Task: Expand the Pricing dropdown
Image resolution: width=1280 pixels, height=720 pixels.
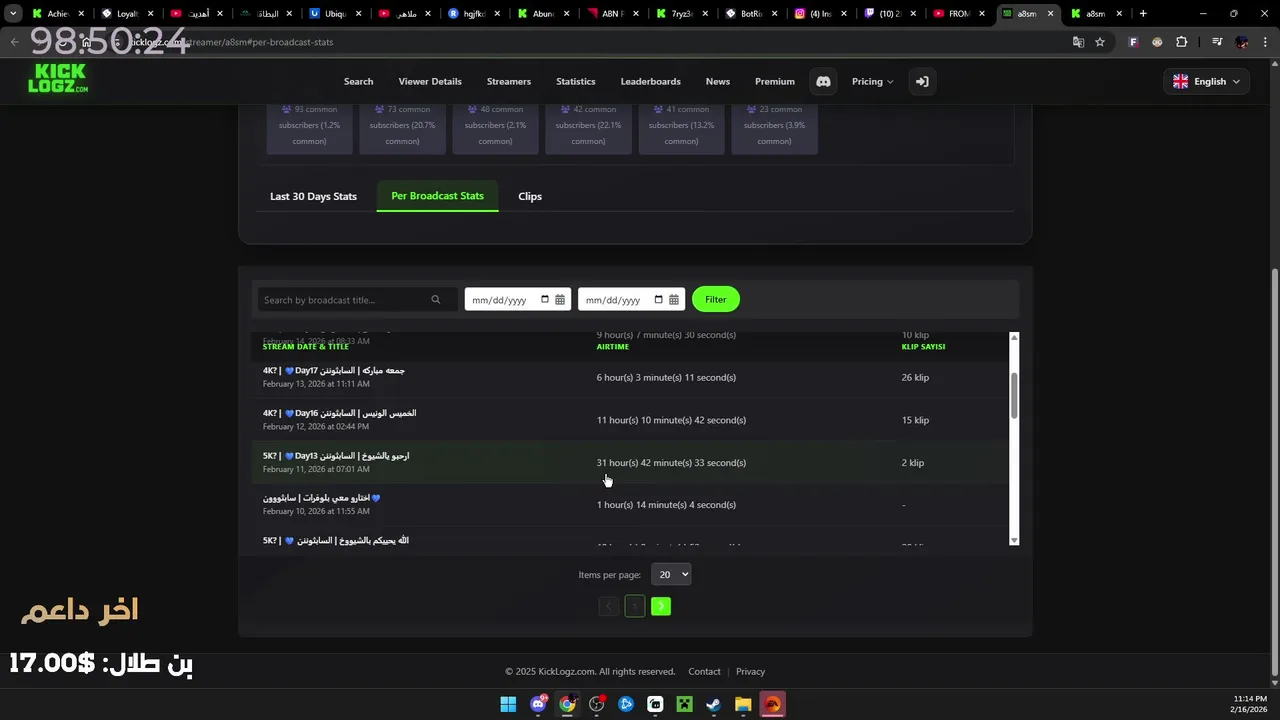Action: (x=872, y=82)
